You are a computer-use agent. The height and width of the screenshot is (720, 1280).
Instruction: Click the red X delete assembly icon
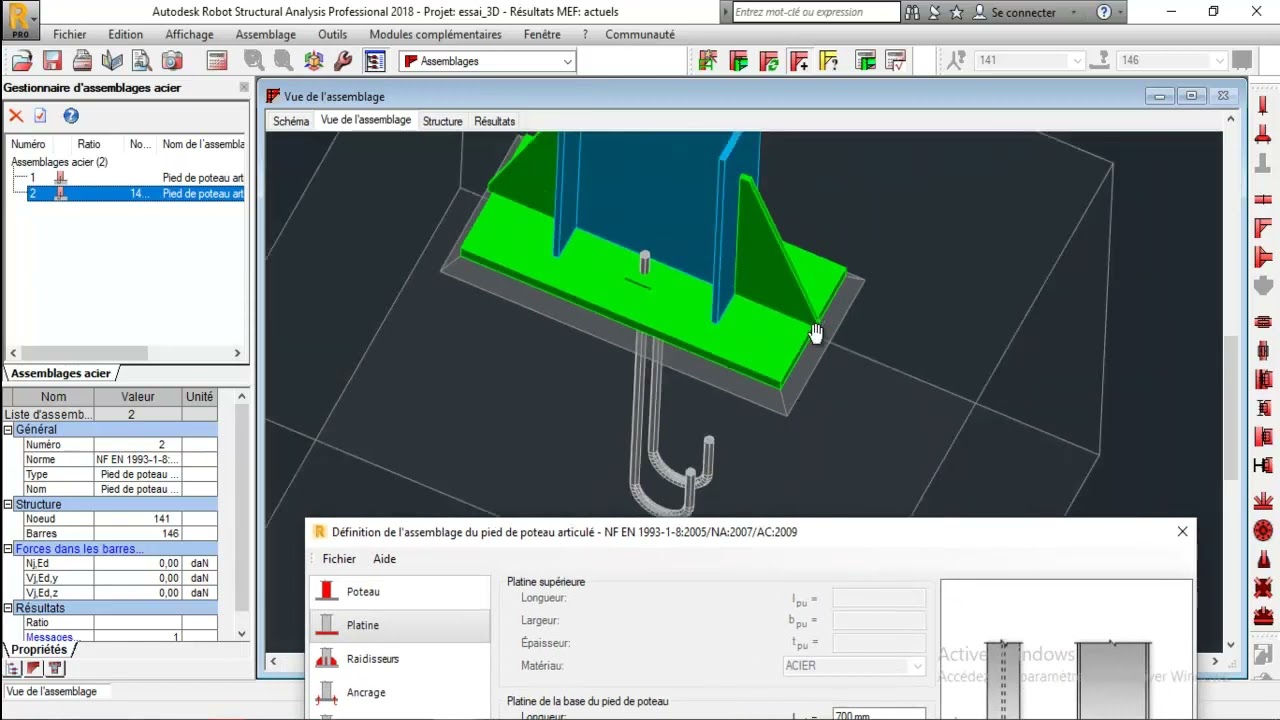(16, 116)
